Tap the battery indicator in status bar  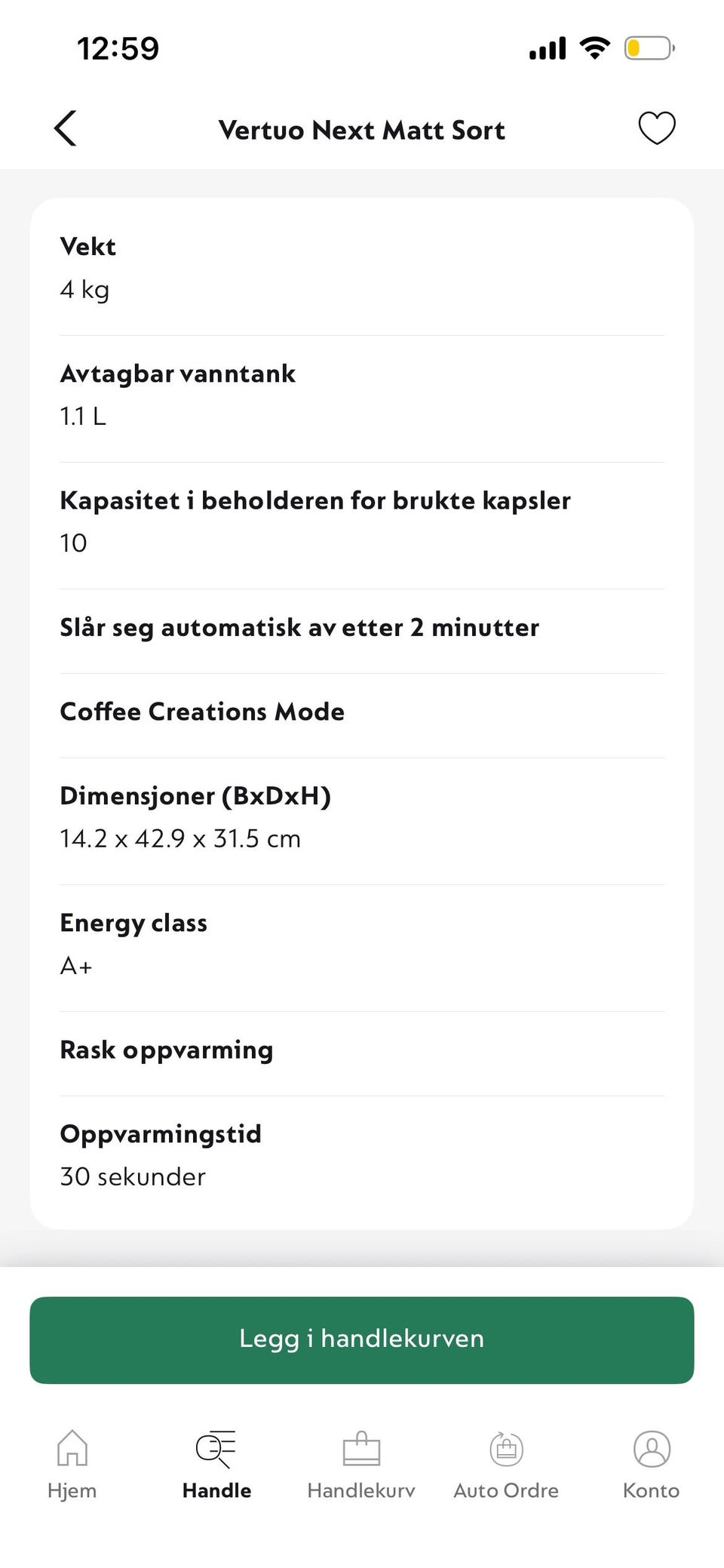click(649, 49)
